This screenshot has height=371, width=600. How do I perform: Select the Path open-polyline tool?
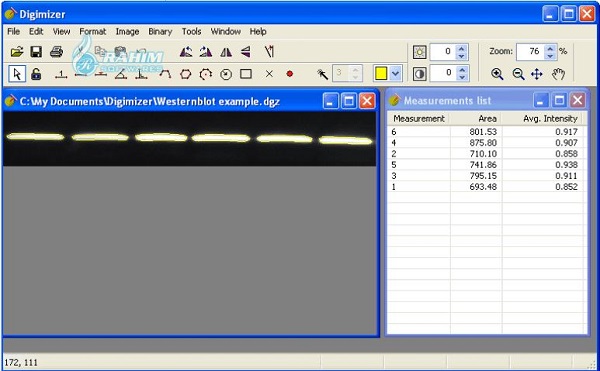(165, 74)
